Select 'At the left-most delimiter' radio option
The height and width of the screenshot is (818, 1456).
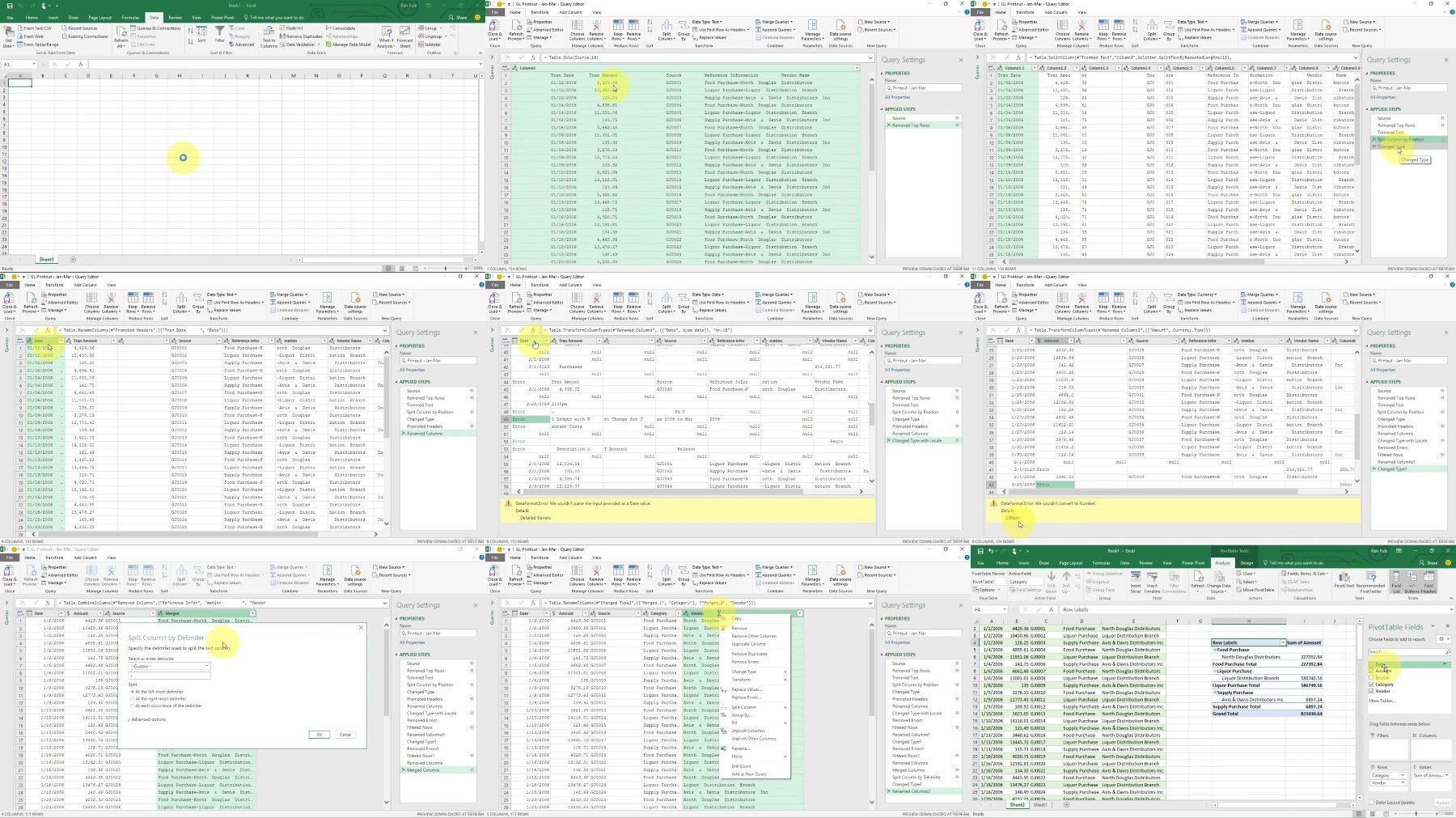[x=132, y=692]
